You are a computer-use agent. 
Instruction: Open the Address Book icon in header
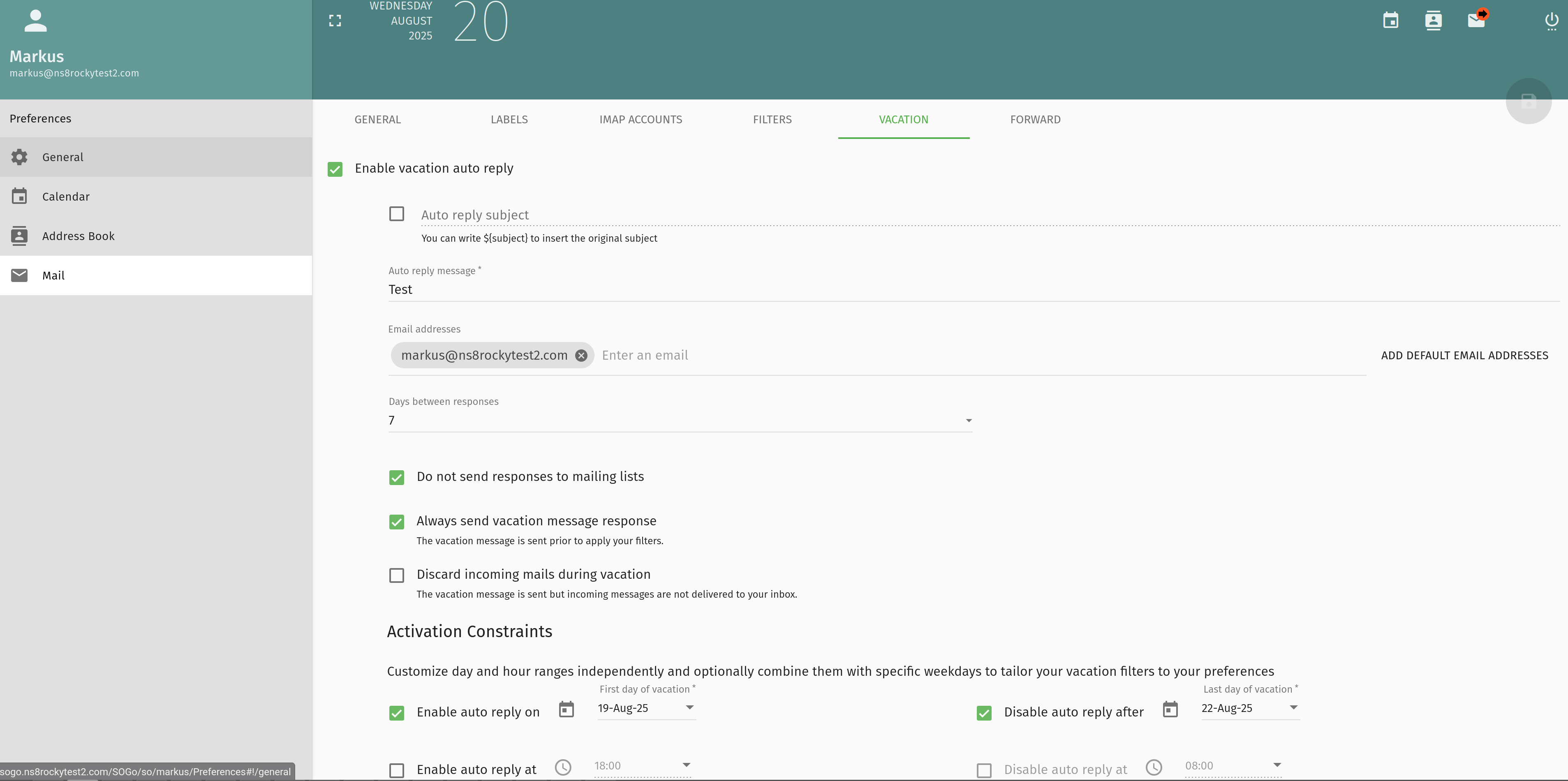(1433, 21)
